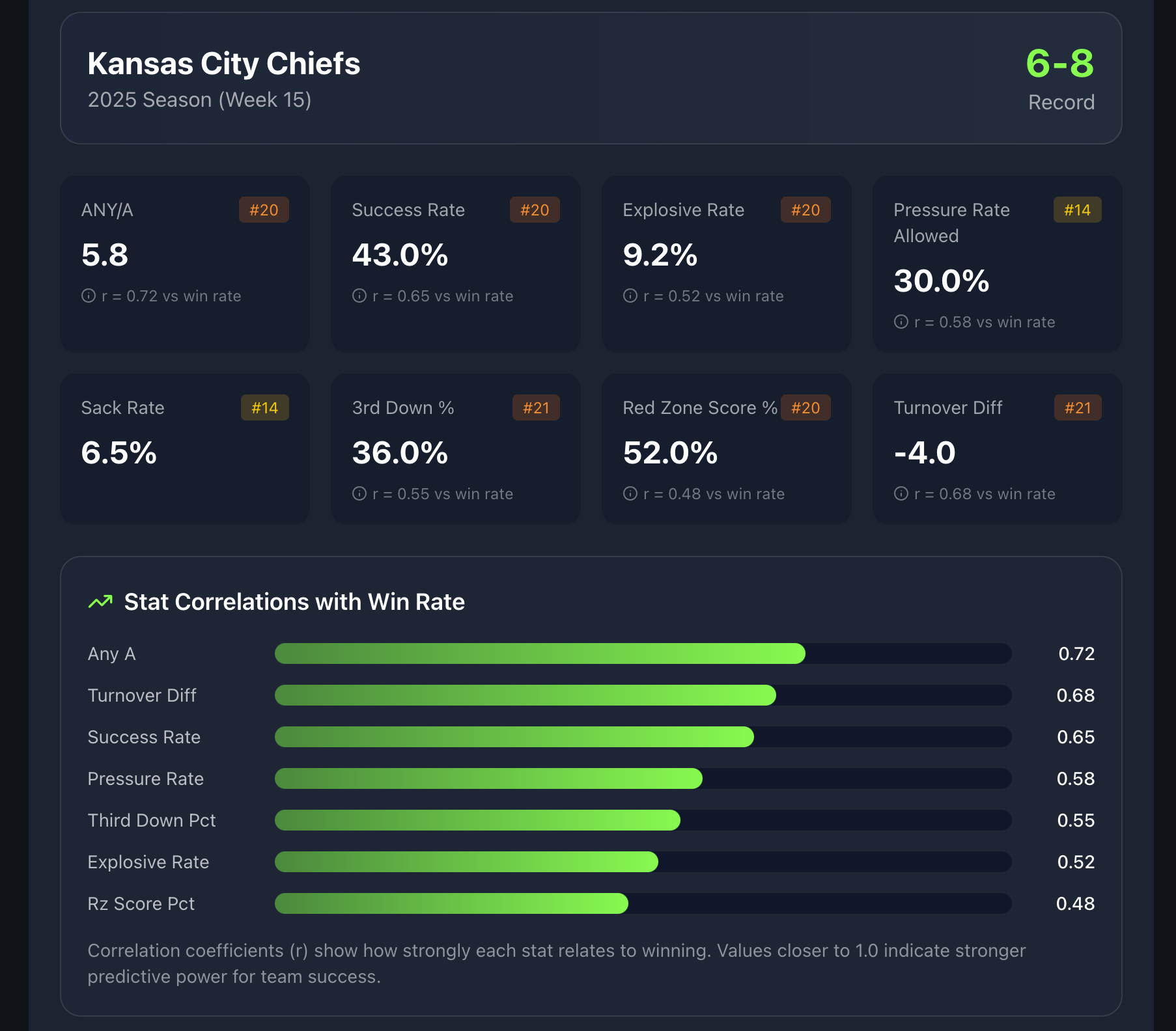The height and width of the screenshot is (1031, 1176).
Task: Click the info icon on the Turnover Diff card
Action: [x=901, y=494]
